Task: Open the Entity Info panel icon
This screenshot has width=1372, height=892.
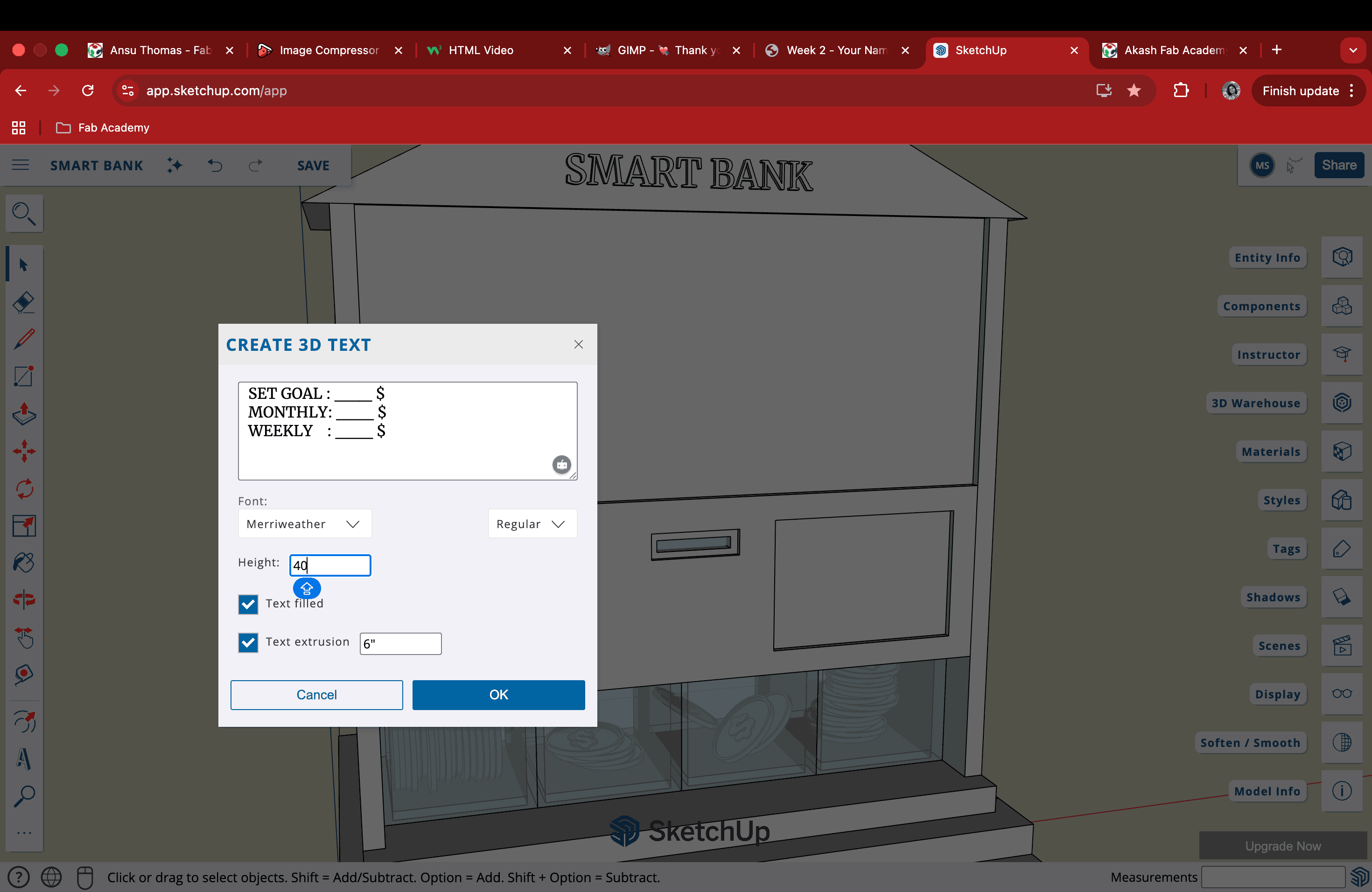Action: (1342, 257)
